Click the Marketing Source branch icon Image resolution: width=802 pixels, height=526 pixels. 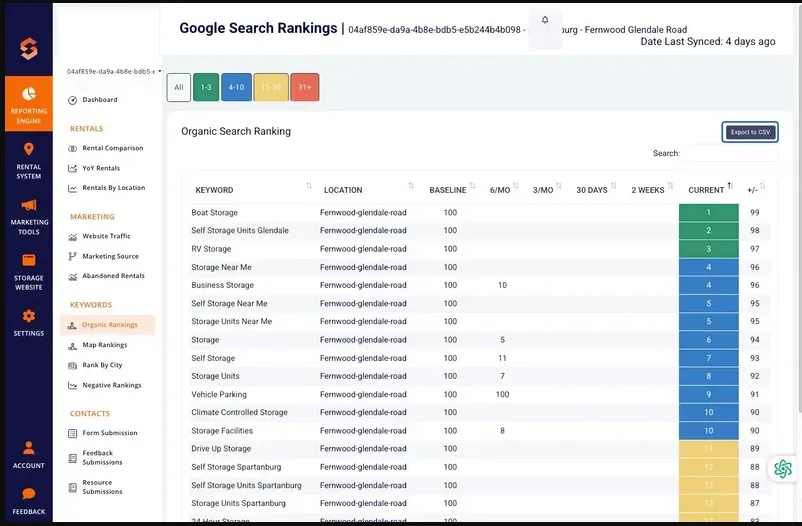click(73, 256)
